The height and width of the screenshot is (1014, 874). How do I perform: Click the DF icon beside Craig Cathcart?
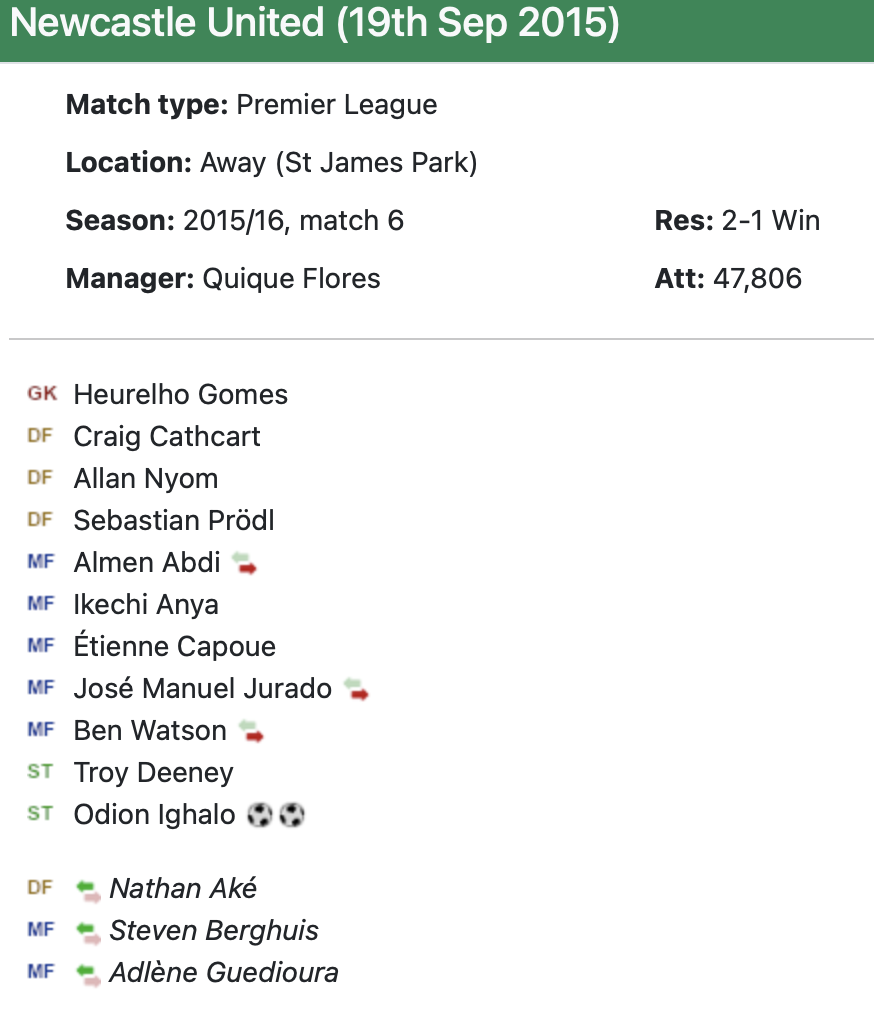point(40,436)
